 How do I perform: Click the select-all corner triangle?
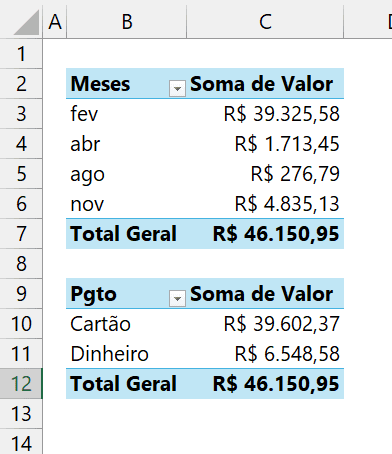point(26,23)
